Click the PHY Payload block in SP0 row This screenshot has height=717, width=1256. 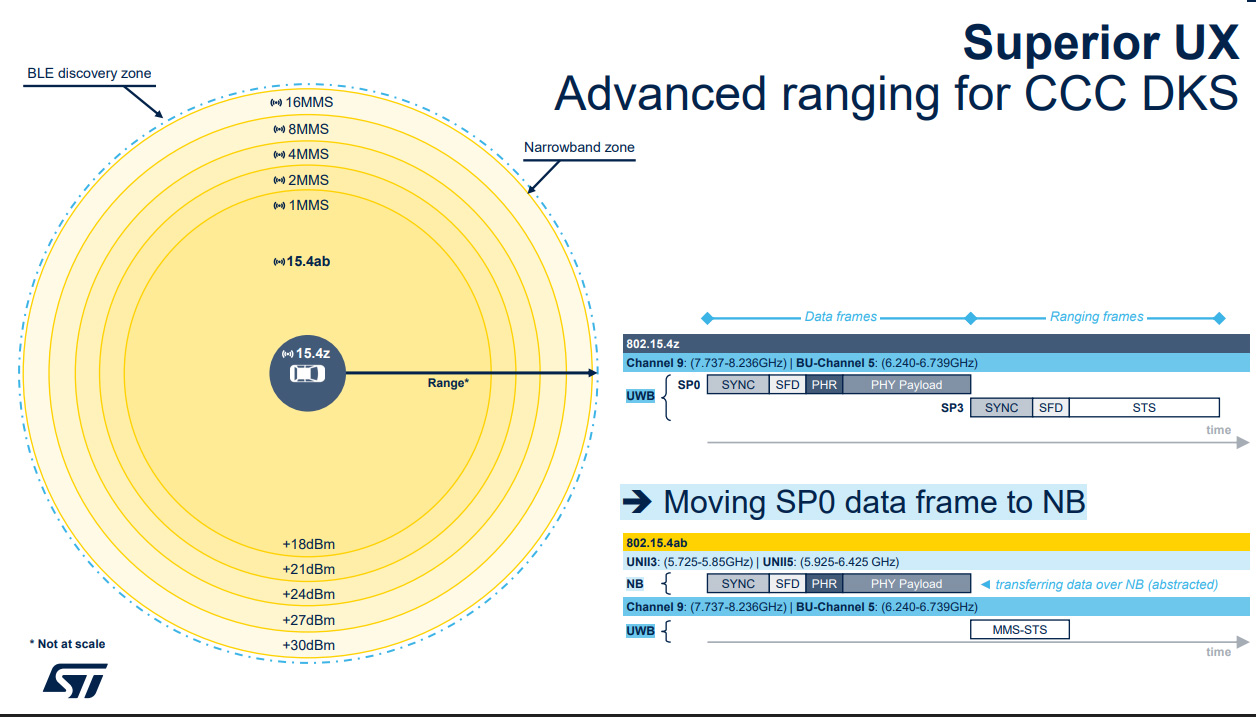click(x=906, y=385)
